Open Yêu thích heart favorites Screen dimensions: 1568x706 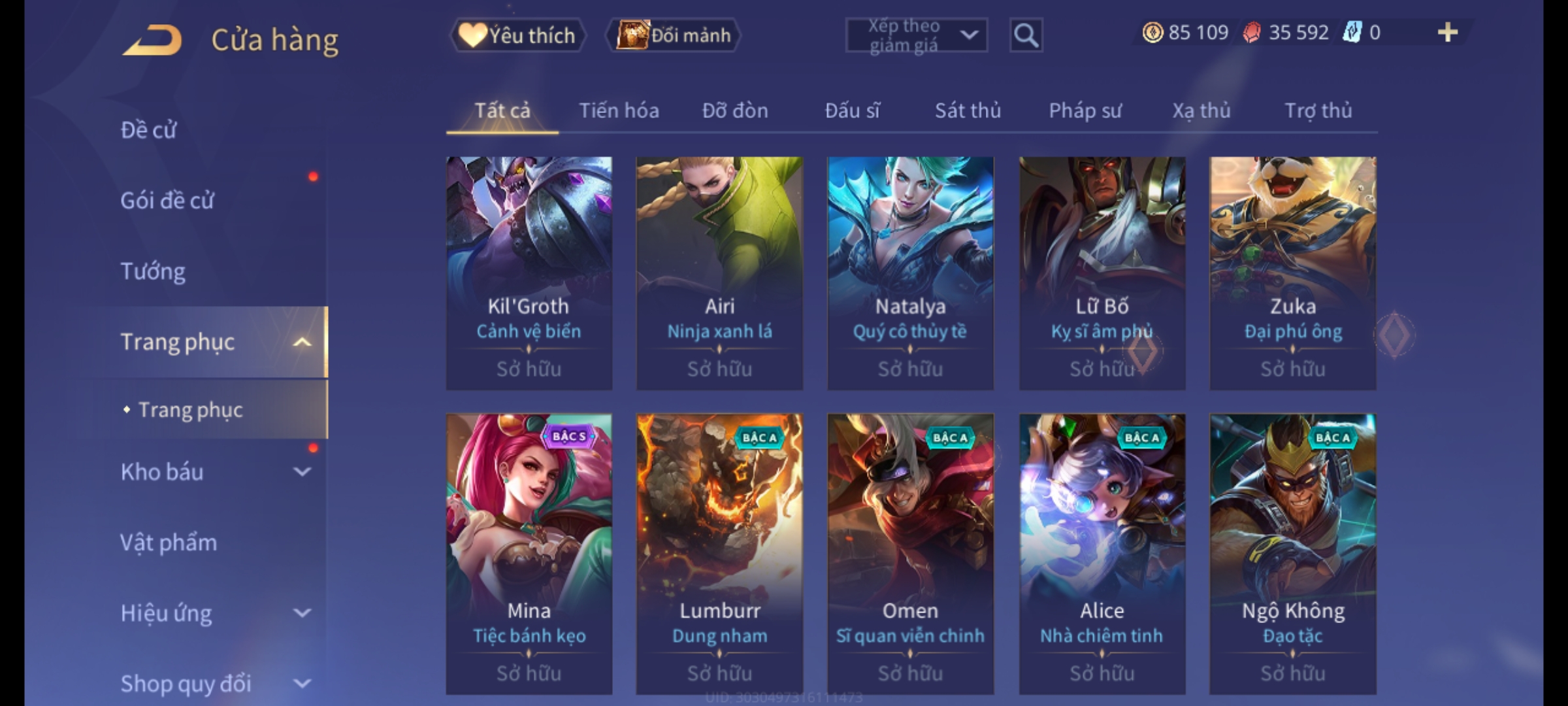(x=518, y=35)
